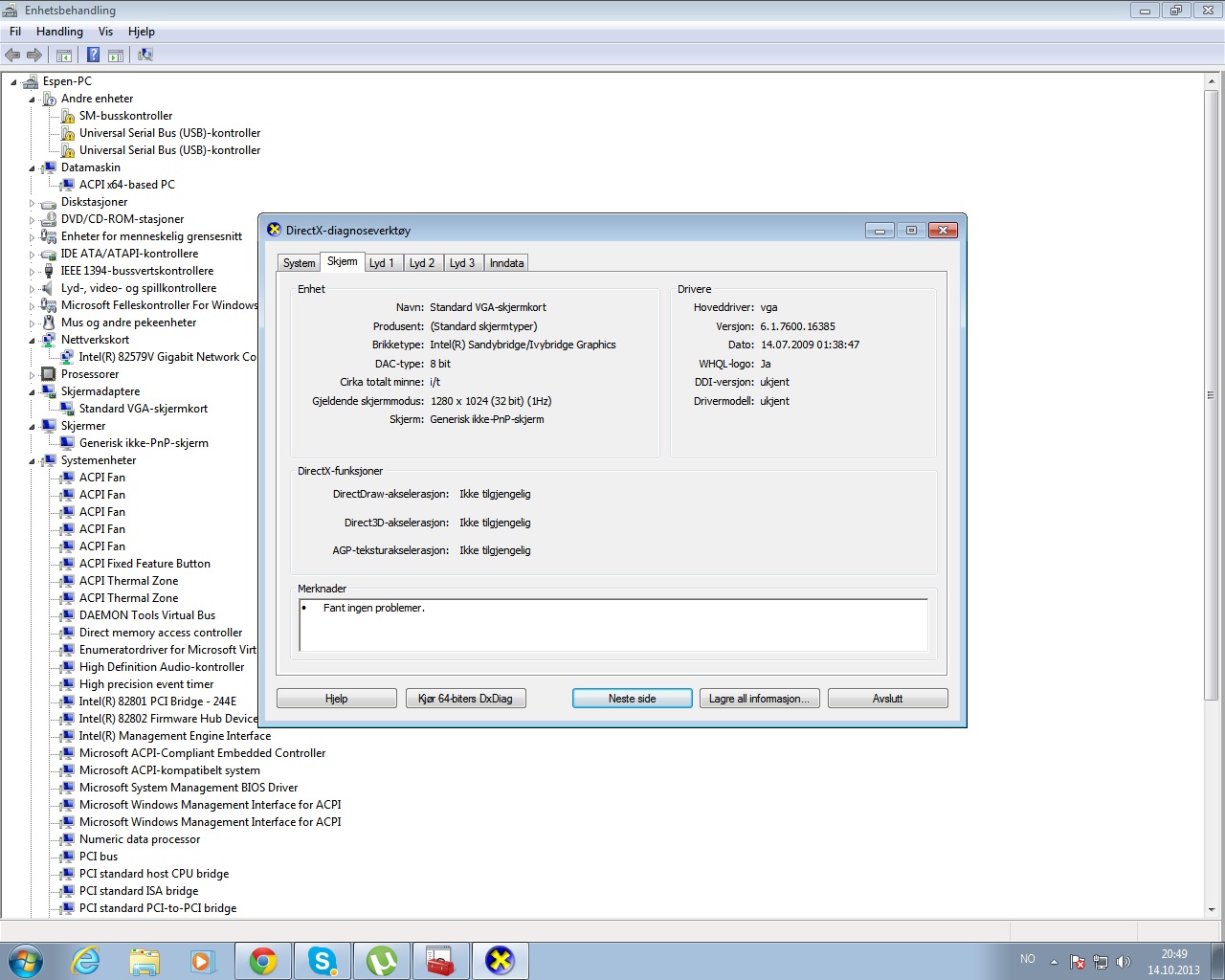The width and height of the screenshot is (1225, 980).
Task: Open the Hjelp menu
Action: coord(142,32)
